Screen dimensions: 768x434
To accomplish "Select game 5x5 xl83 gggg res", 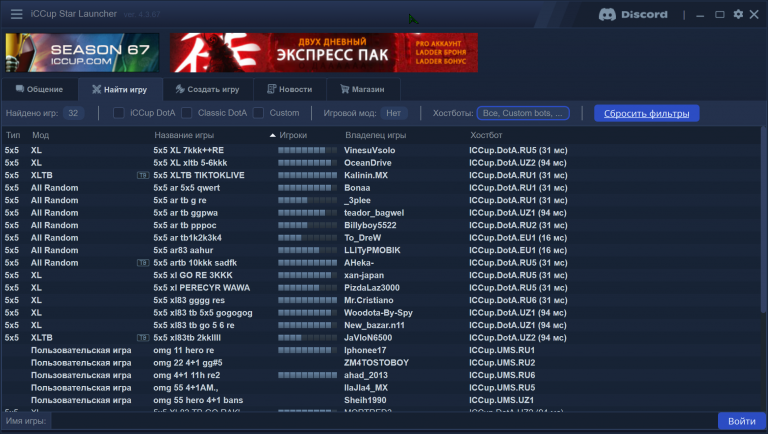I will pos(382,300).
